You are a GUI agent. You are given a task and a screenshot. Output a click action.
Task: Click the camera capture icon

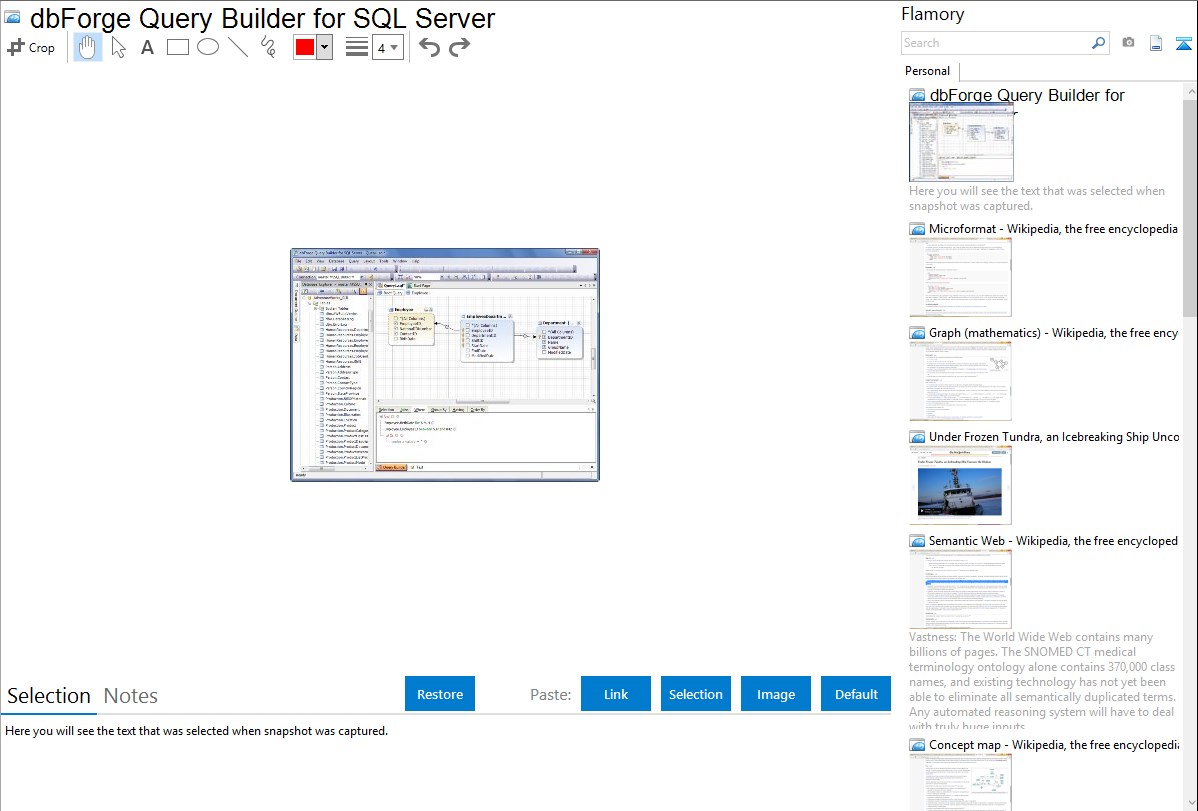coord(1128,43)
